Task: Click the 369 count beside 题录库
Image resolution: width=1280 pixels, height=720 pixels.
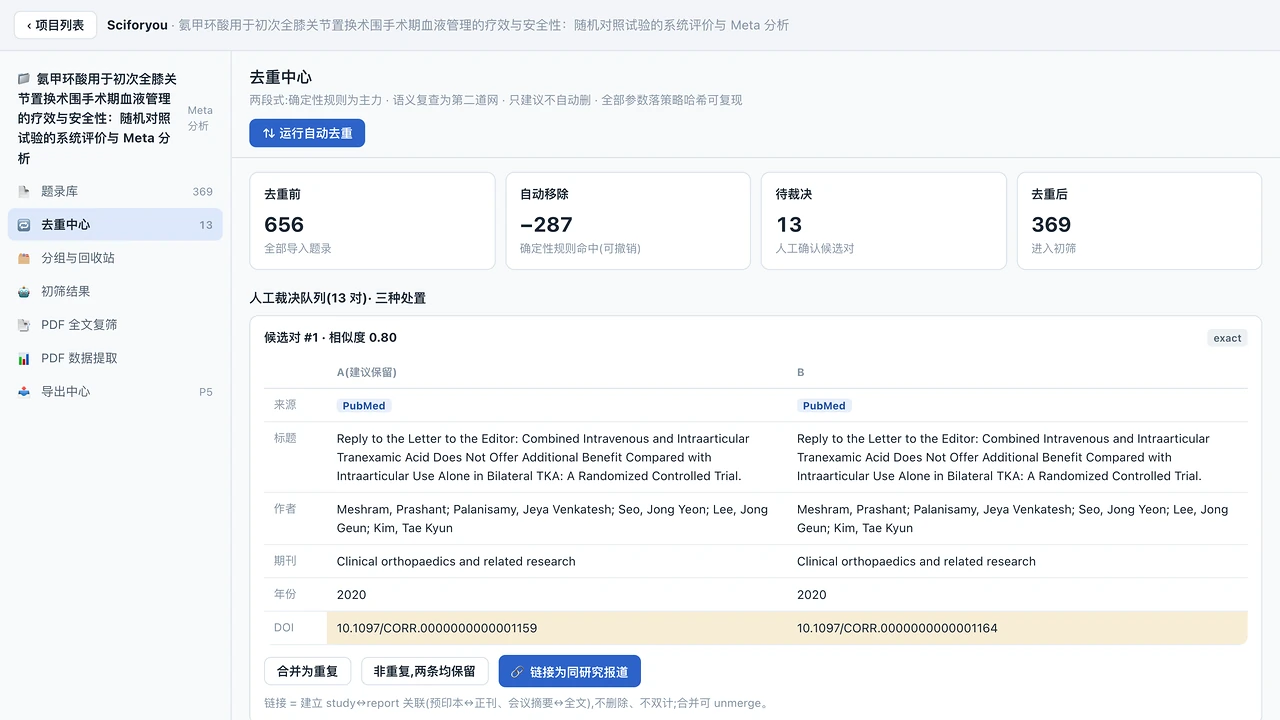Action: (203, 191)
